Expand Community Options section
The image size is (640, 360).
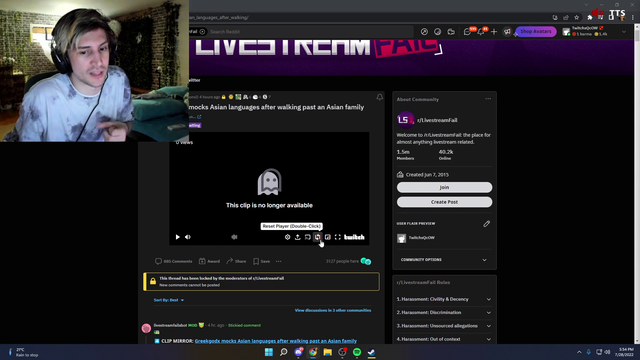pos(444,260)
